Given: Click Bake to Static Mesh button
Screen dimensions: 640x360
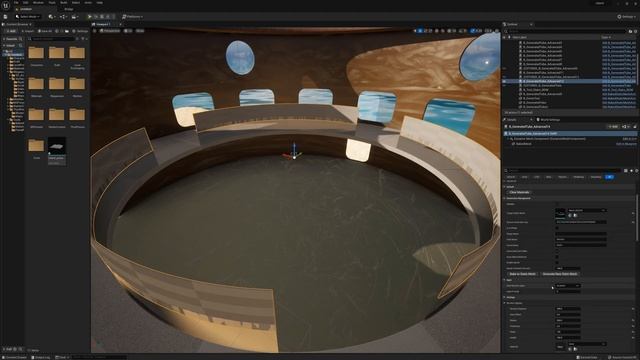Looking at the screenshot, I should pos(522,274).
